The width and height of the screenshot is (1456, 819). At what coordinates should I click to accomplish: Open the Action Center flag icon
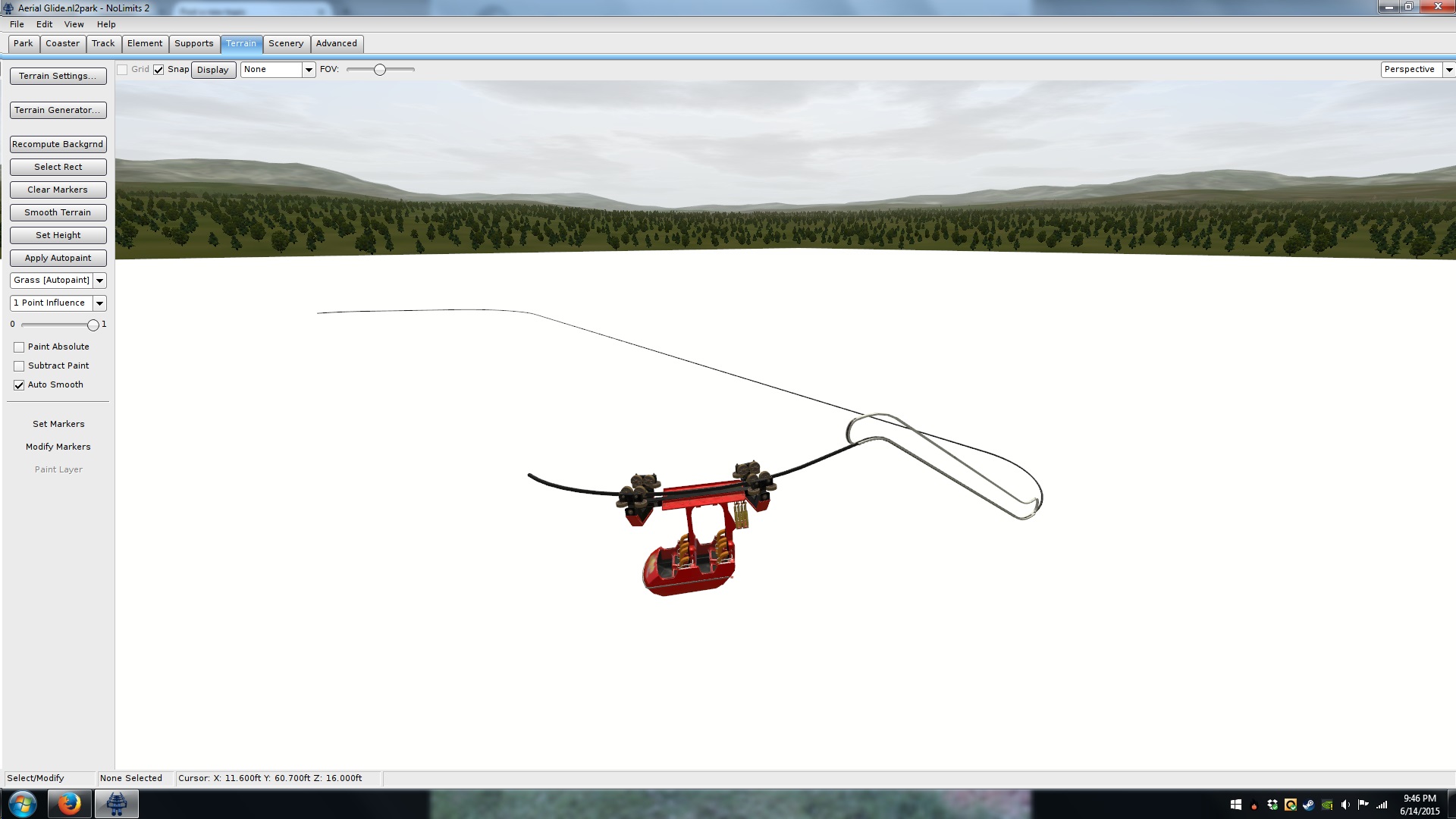[1363, 805]
